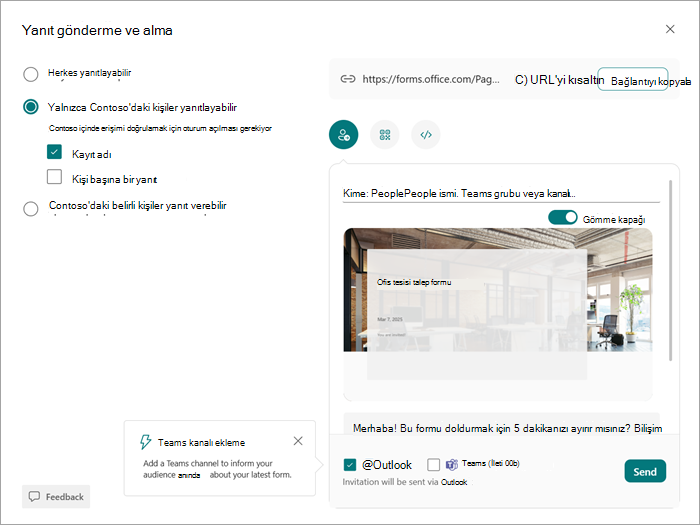Select the invite people icon
700x525 pixels.
(343, 134)
